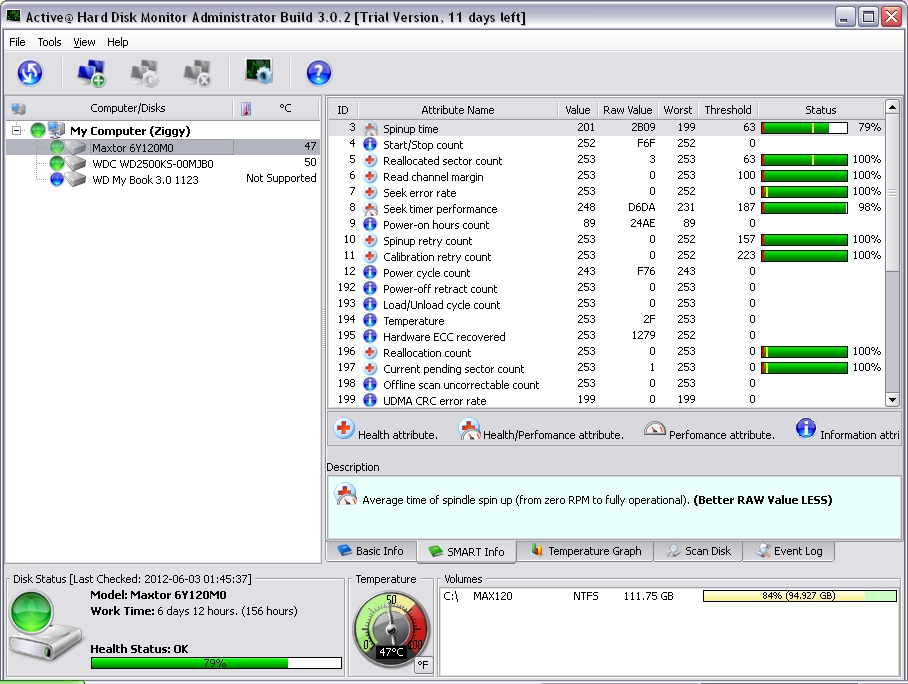Select Seek timer performance row

click(x=606, y=209)
